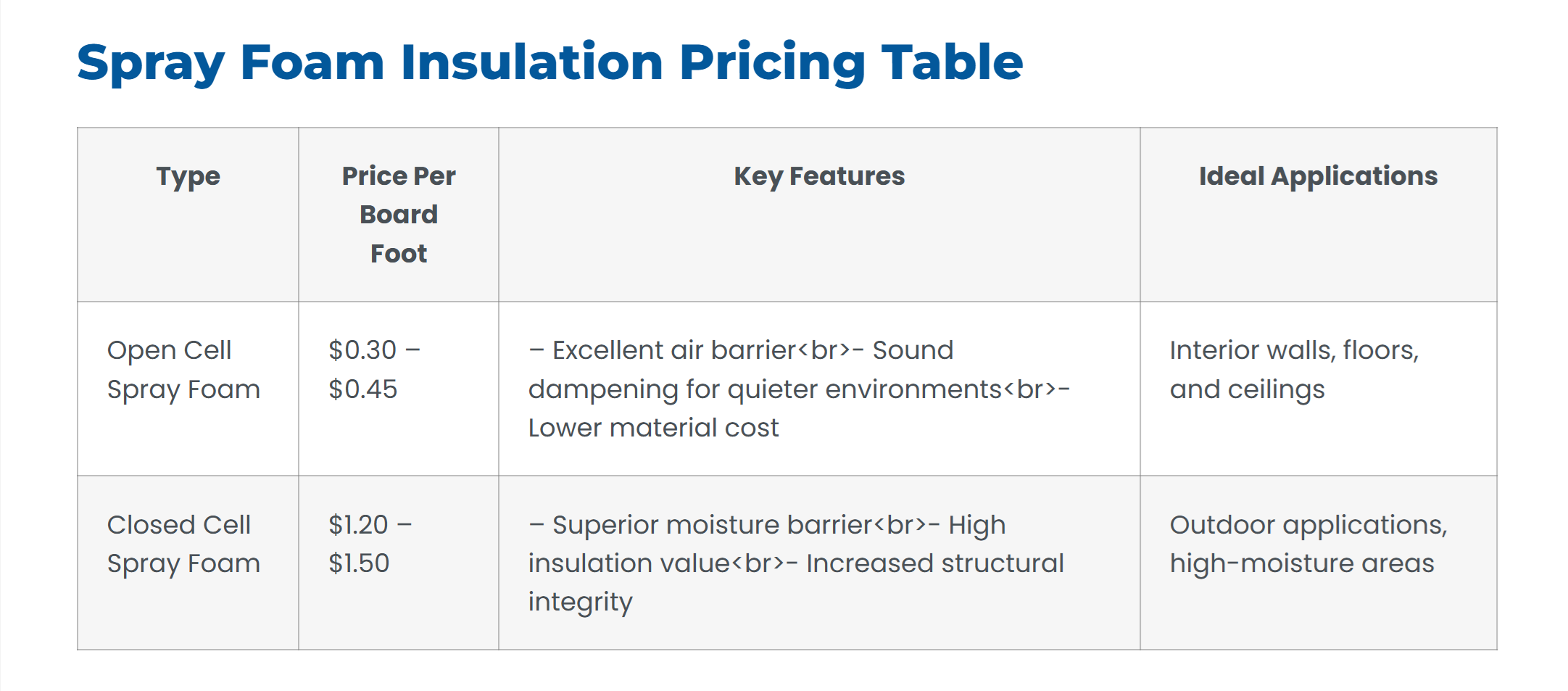Select the Type column header
This screenshot has width=1568, height=691.
point(188,176)
